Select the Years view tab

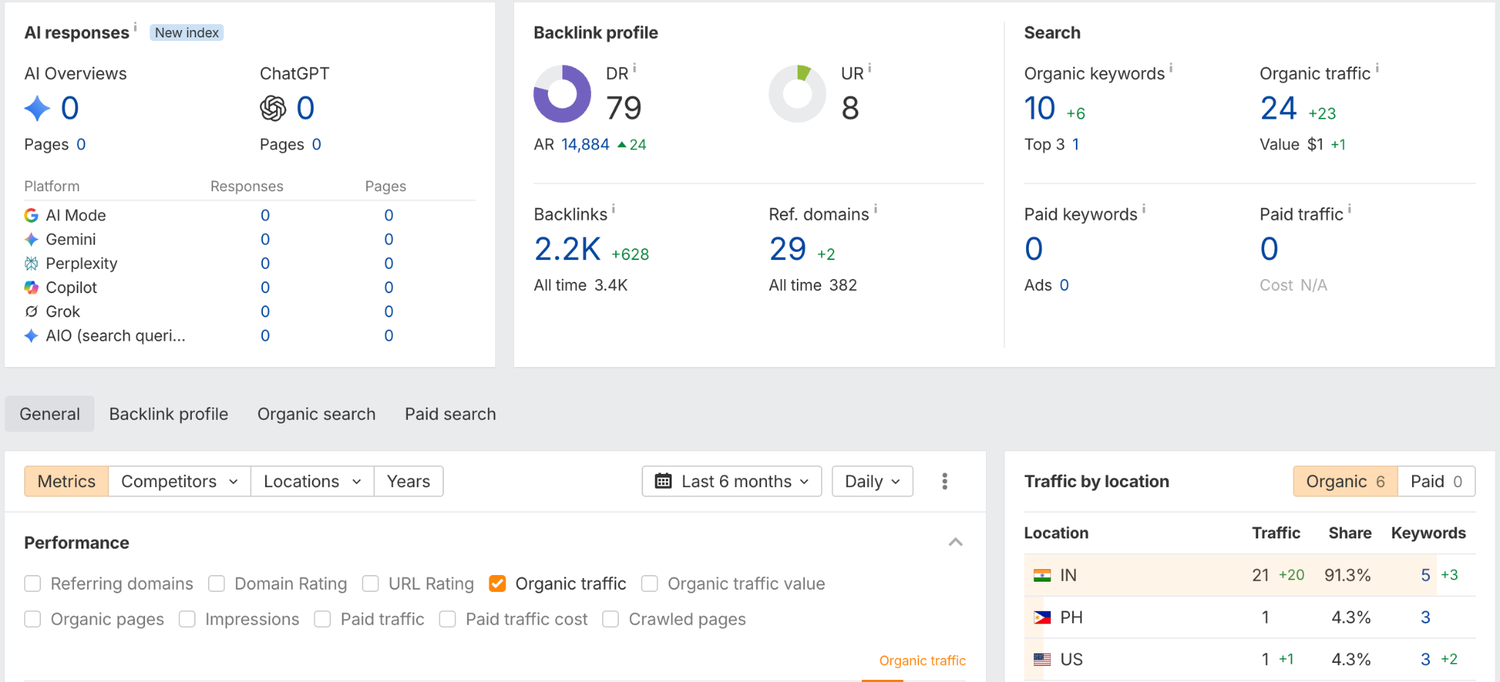pyautogui.click(x=408, y=481)
